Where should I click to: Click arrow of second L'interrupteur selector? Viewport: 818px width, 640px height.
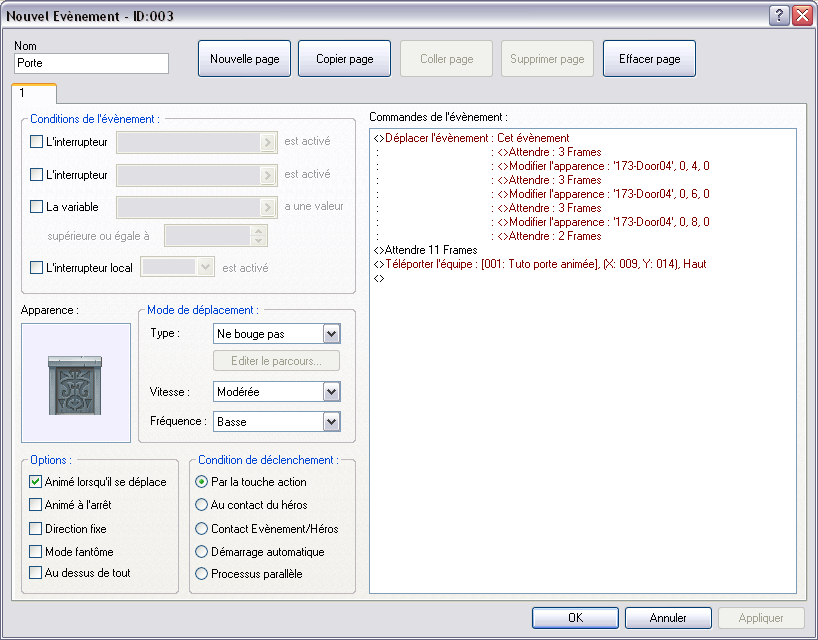click(268, 175)
